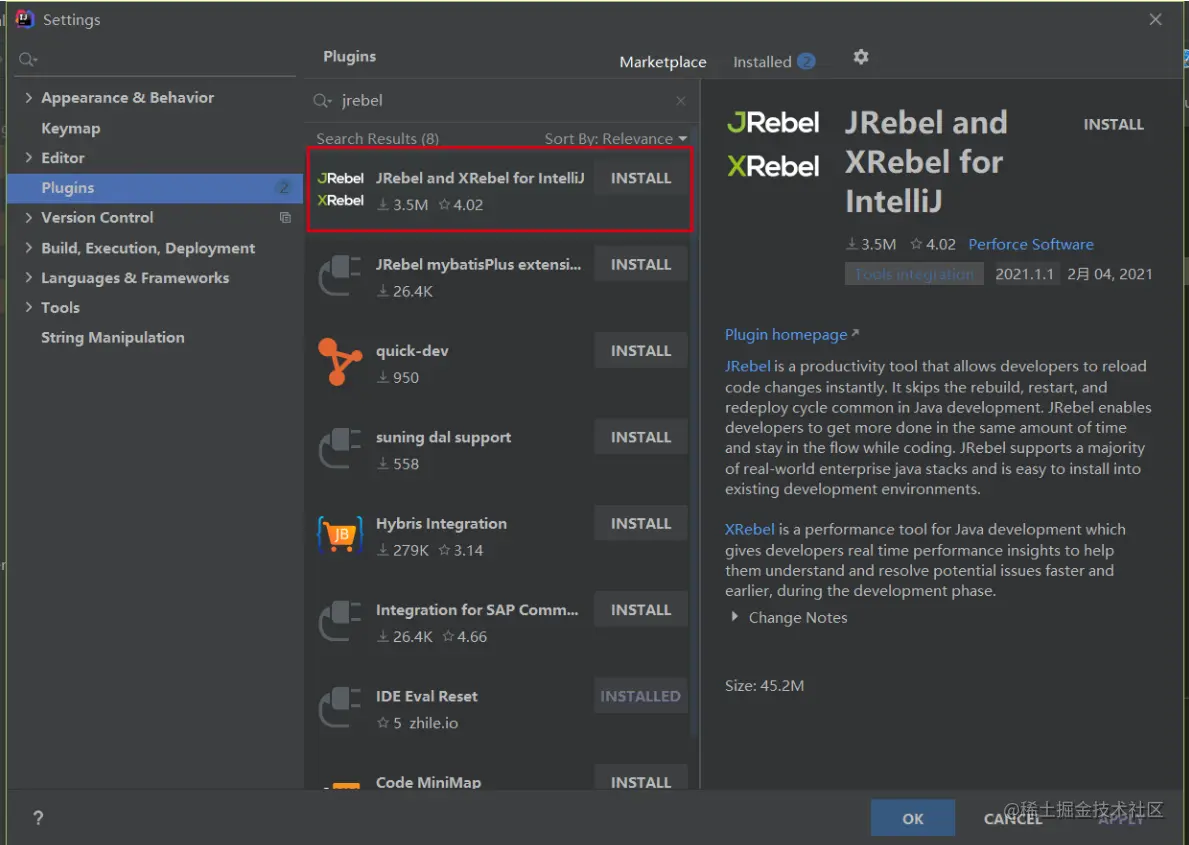Click the Installed tab count badge
Screen dimensions: 1189x845
click(x=807, y=61)
